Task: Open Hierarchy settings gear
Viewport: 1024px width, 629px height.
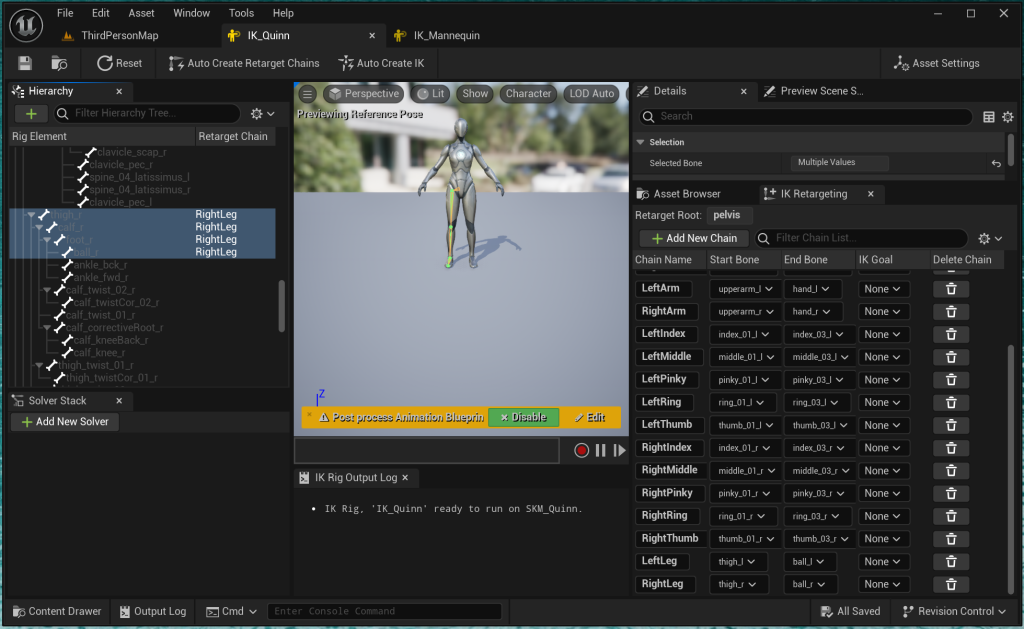Action: (262, 114)
